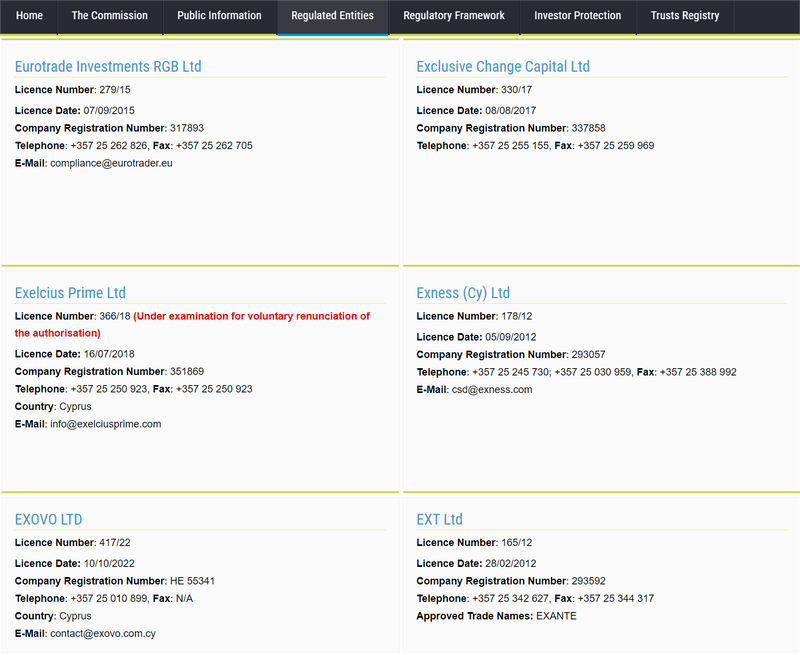Select telephone +357 25 262 826
Viewport: 800px width, 655px height.
[x=109, y=146]
